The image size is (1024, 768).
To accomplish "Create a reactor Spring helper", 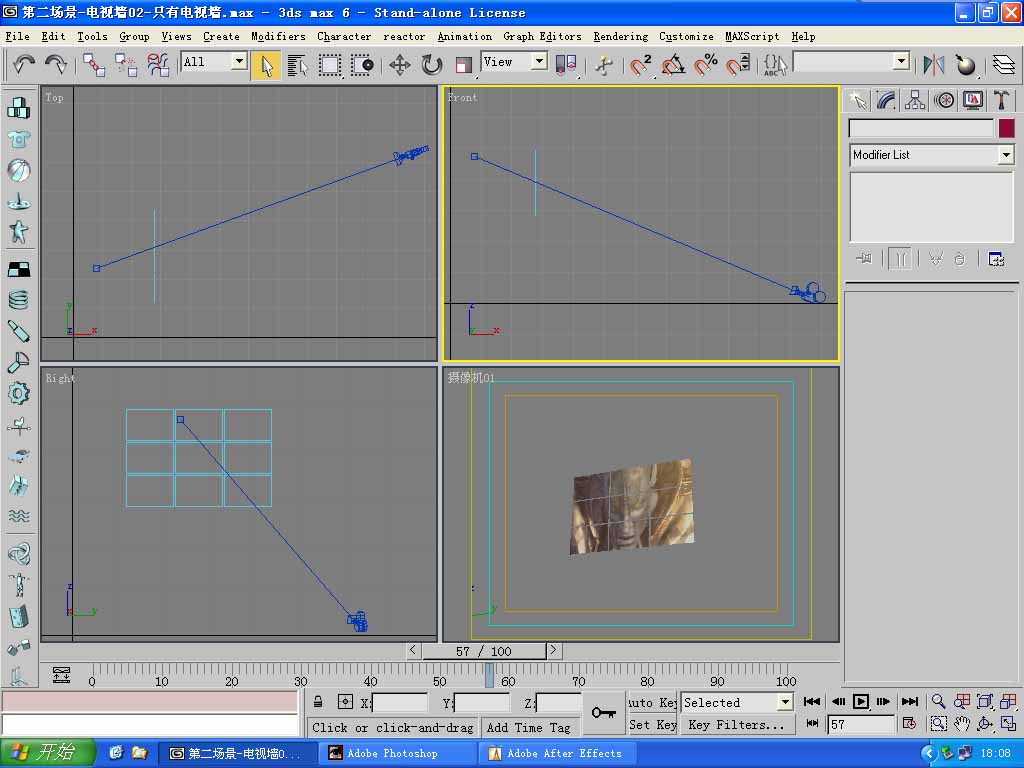I will pos(18,300).
